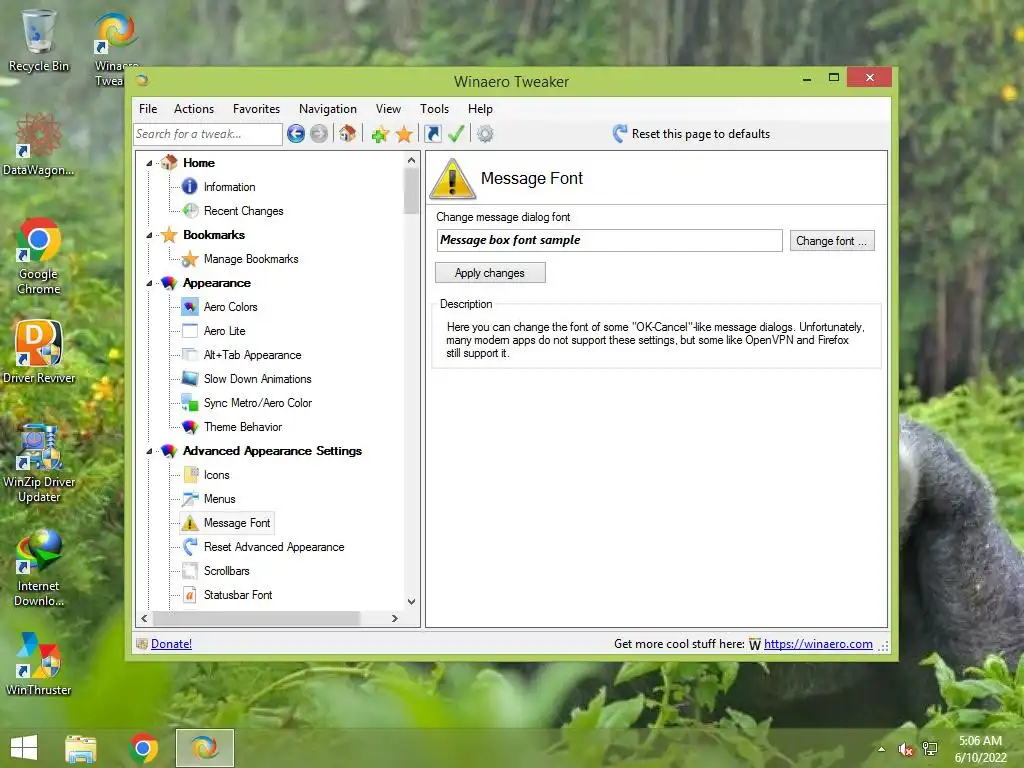Viewport: 1024px width, 768px height.
Task: Open the Favorites menu
Action: (x=256, y=109)
